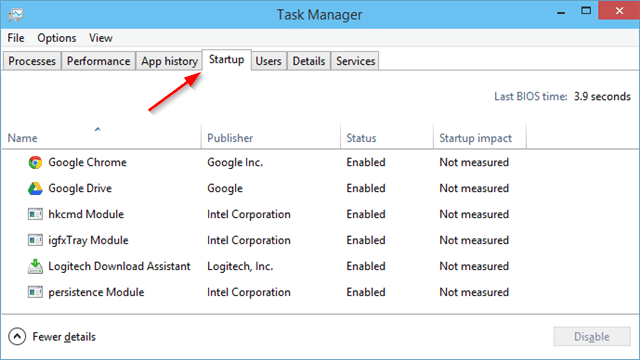Screen dimensions: 640x360
Task: Open the File menu
Action: [x=16, y=38]
